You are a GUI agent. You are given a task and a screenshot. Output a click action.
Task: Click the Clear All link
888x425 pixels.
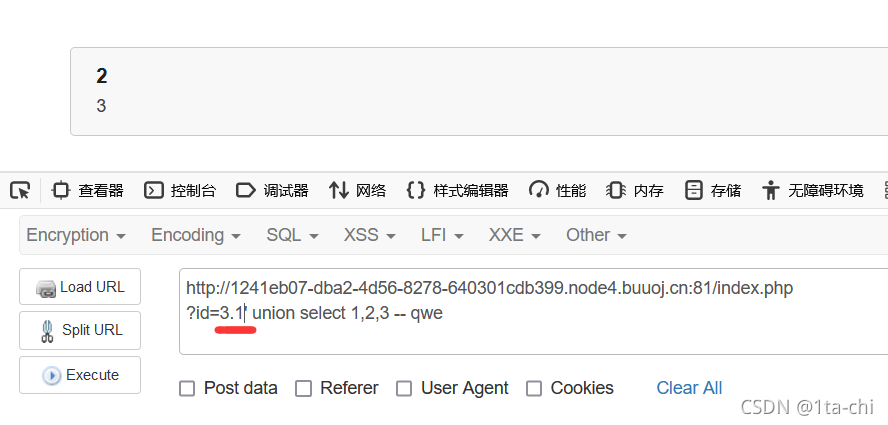[x=689, y=388]
